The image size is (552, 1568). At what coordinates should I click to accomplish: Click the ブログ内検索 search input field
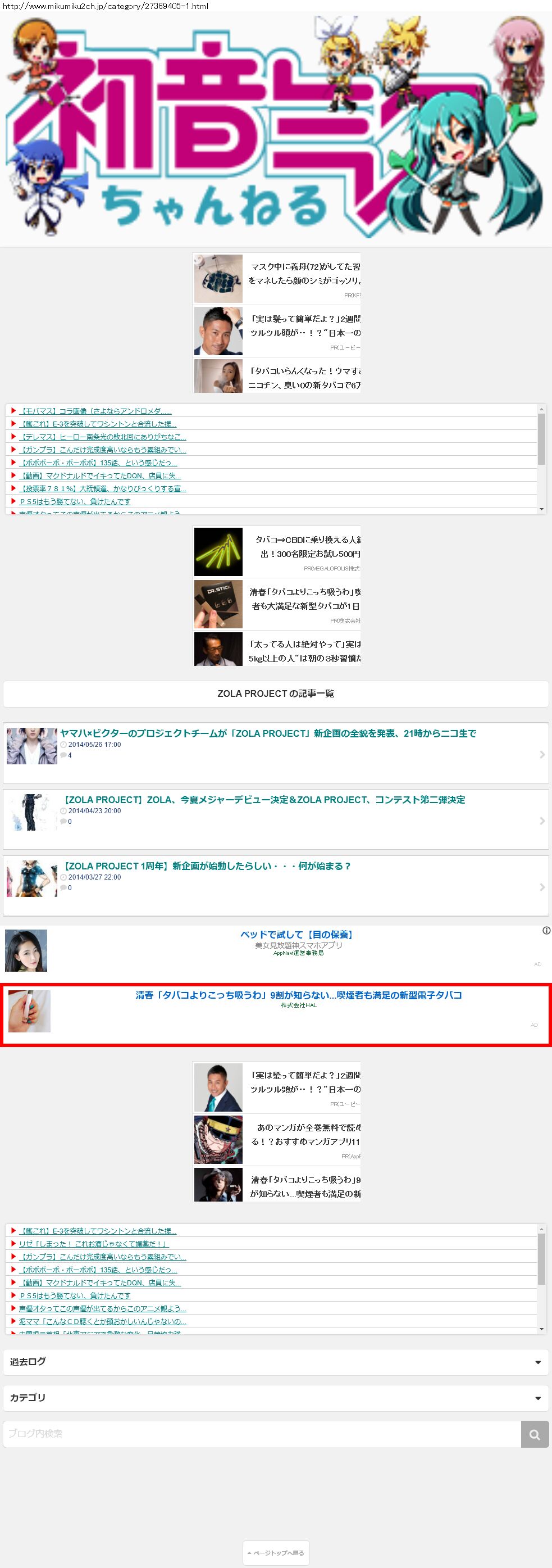(262, 1435)
